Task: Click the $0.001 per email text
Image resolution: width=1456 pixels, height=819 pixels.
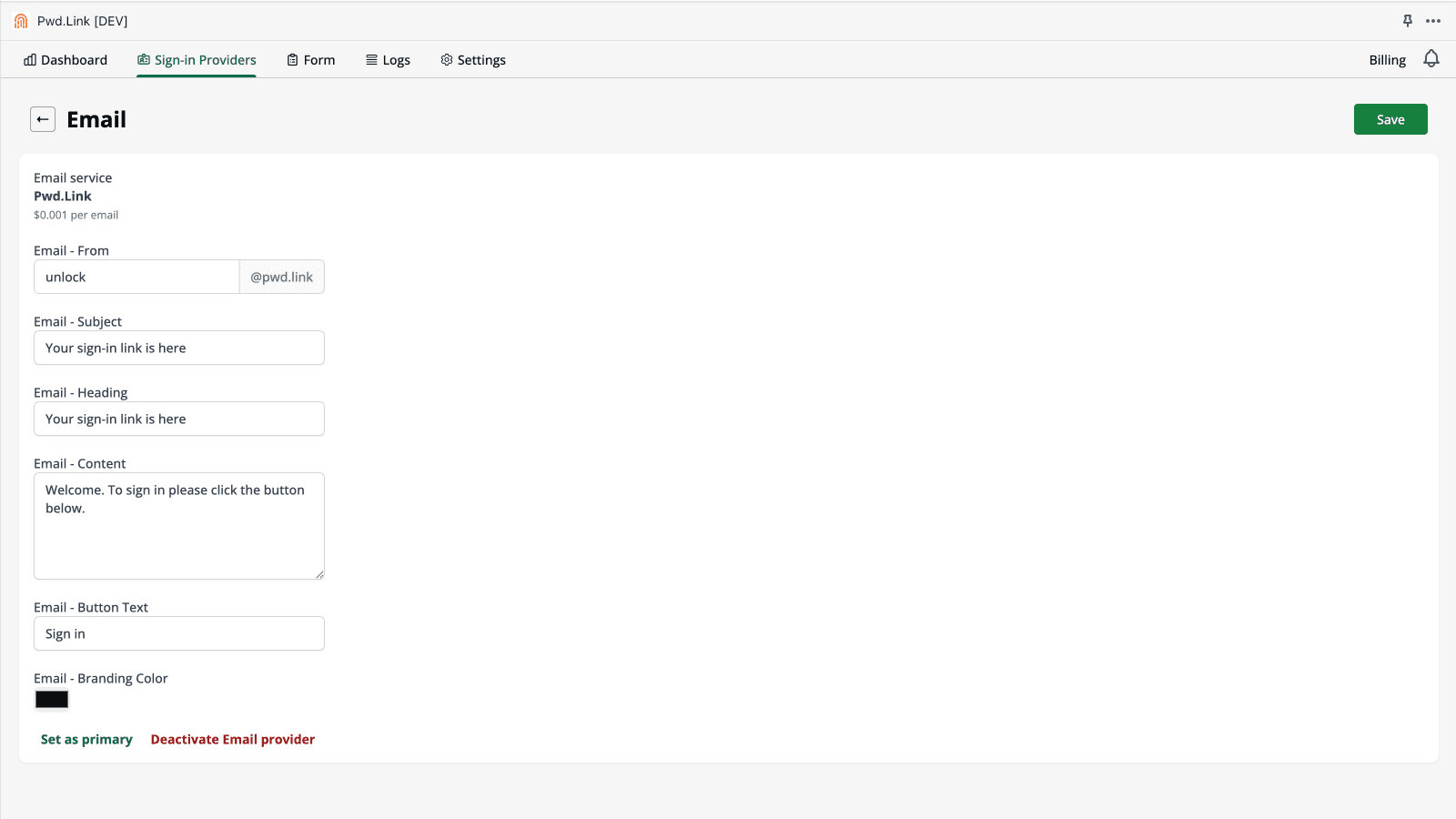Action: (76, 215)
